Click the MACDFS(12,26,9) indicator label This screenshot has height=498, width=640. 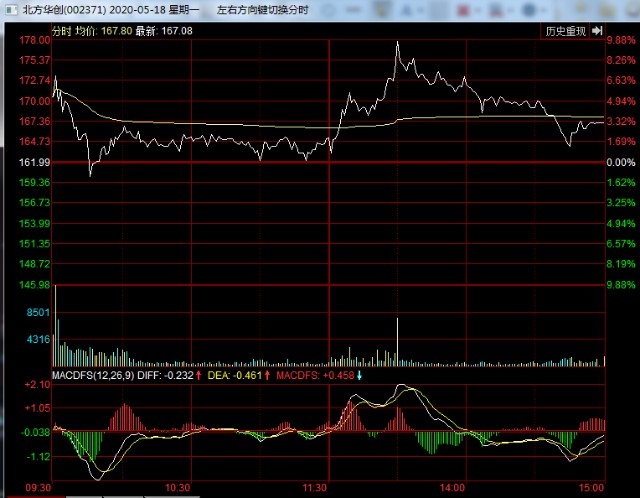click(x=93, y=376)
